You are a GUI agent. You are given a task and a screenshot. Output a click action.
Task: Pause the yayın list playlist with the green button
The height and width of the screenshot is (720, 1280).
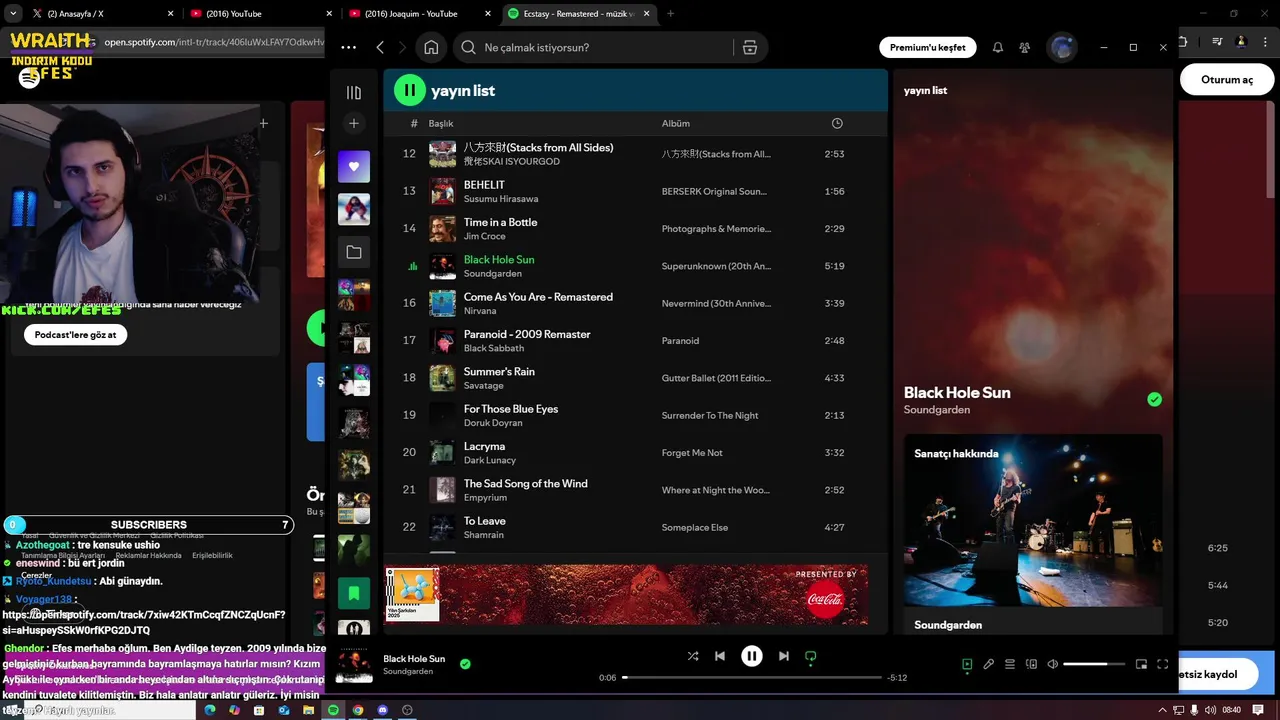click(409, 90)
